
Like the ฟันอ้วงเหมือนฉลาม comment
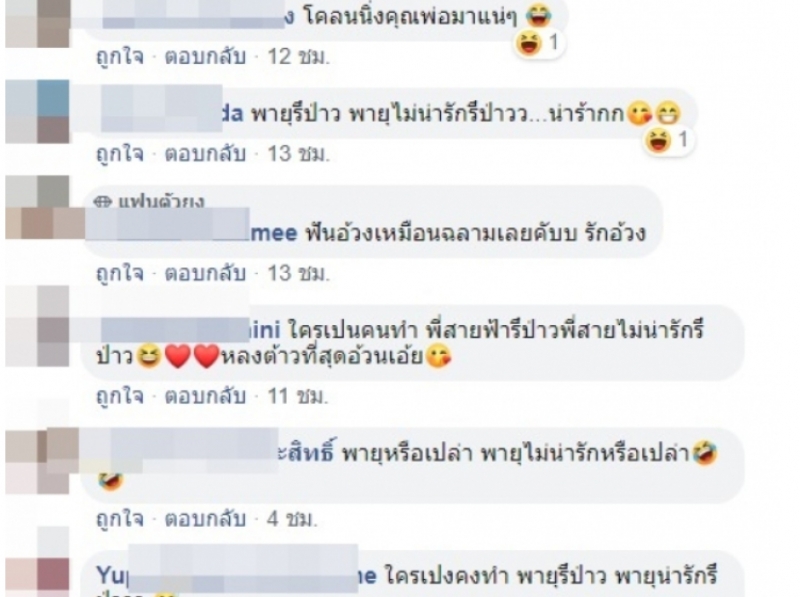click(x=120, y=273)
